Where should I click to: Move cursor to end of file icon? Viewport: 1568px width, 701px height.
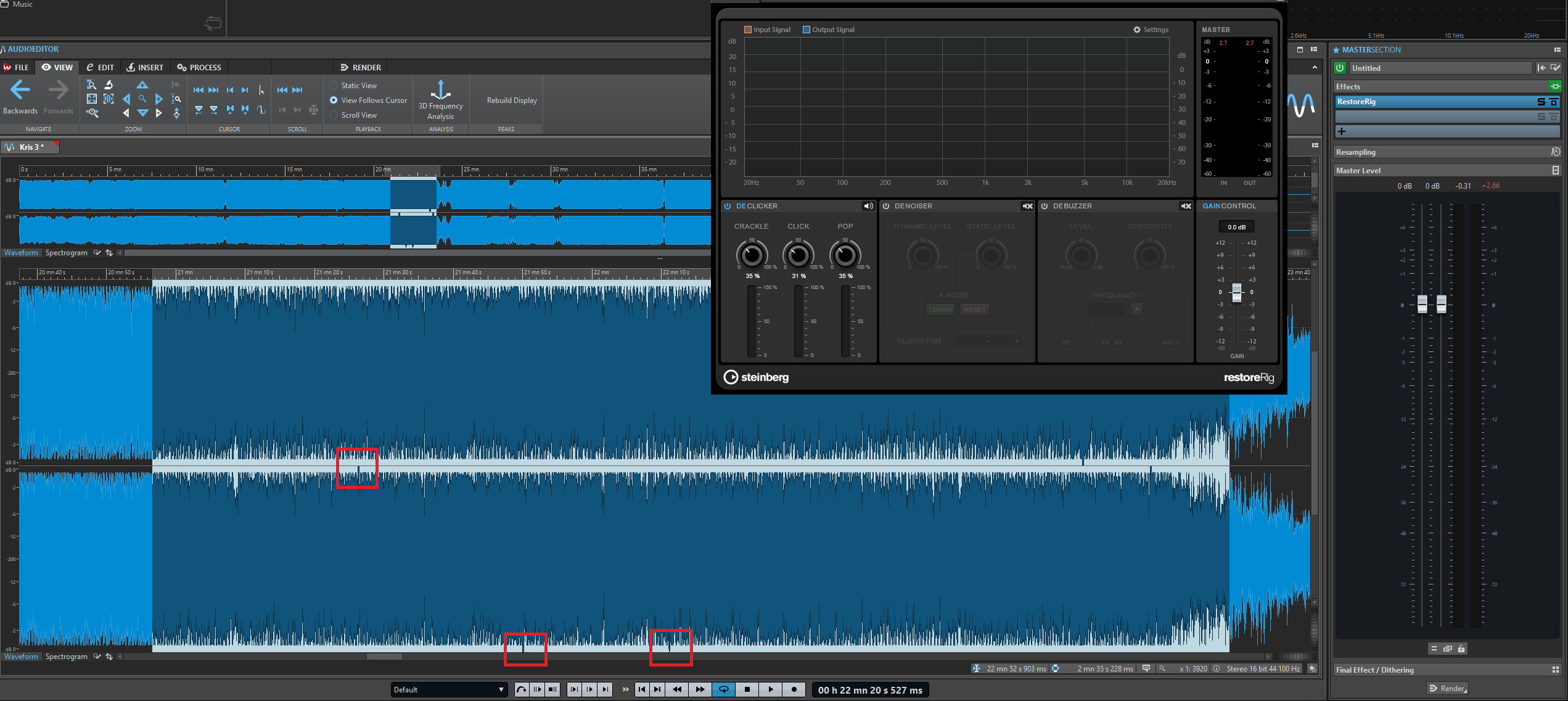(213, 90)
